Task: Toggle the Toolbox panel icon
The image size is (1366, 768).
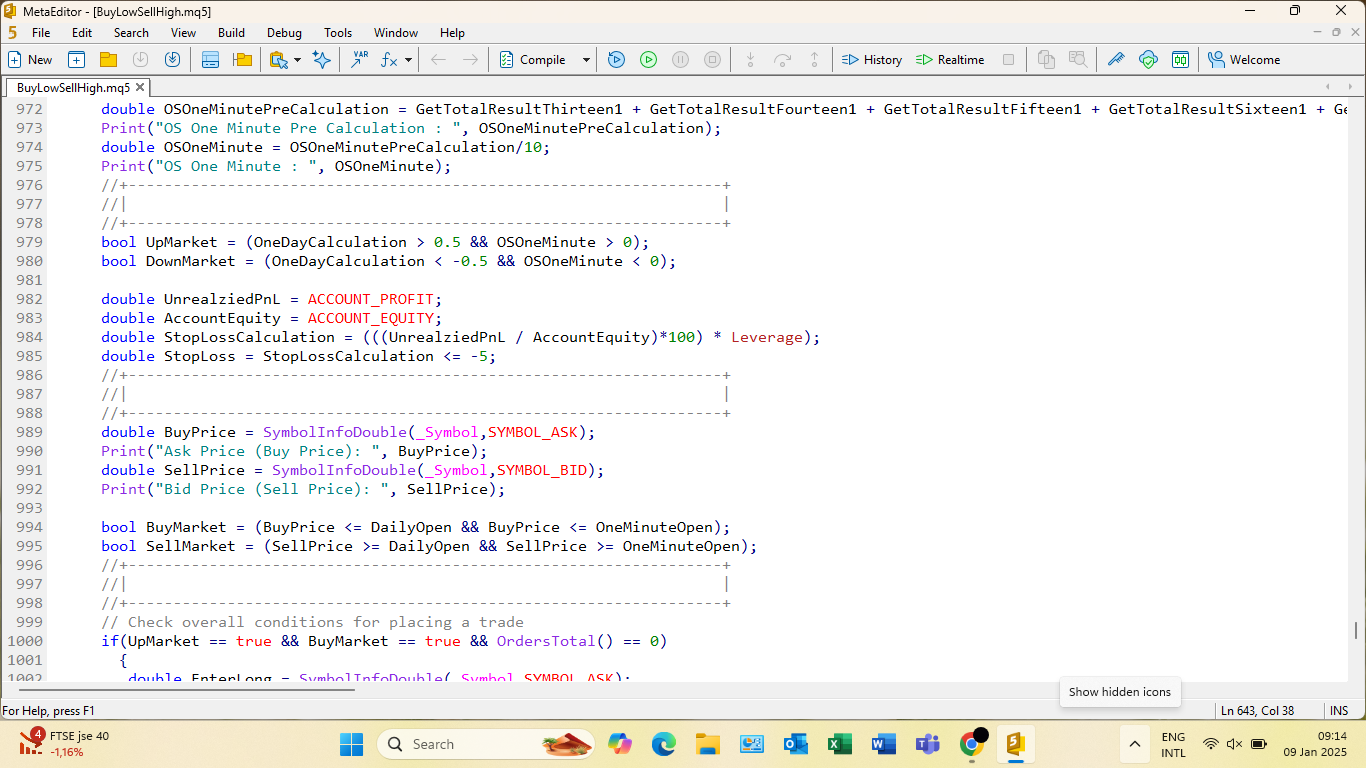Action: pyautogui.click(x=210, y=60)
